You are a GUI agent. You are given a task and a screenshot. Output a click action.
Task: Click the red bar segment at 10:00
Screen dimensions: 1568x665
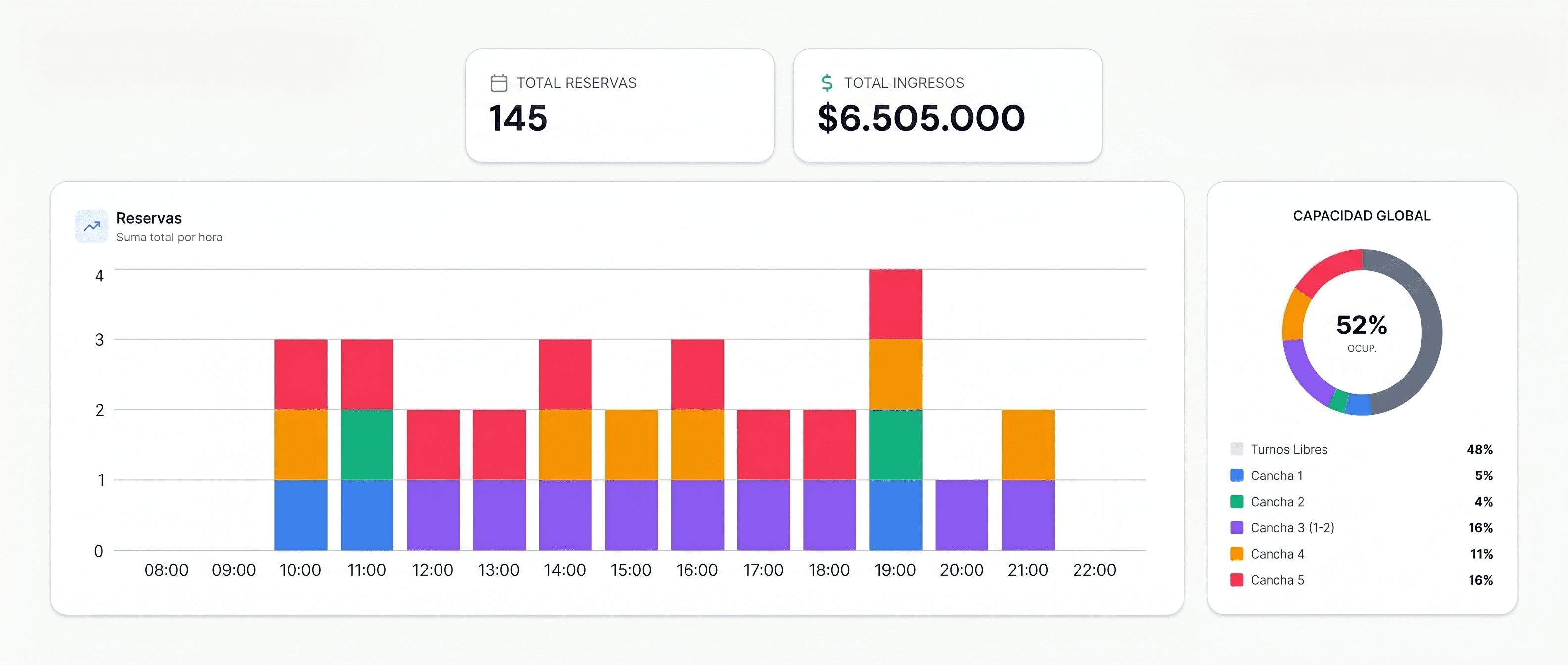tap(301, 374)
